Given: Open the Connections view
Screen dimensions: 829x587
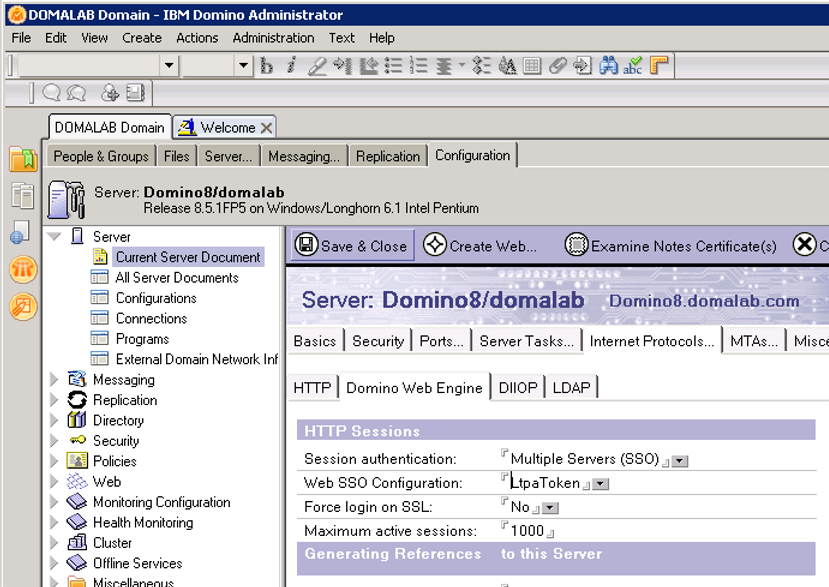Looking at the screenshot, I should [151, 318].
